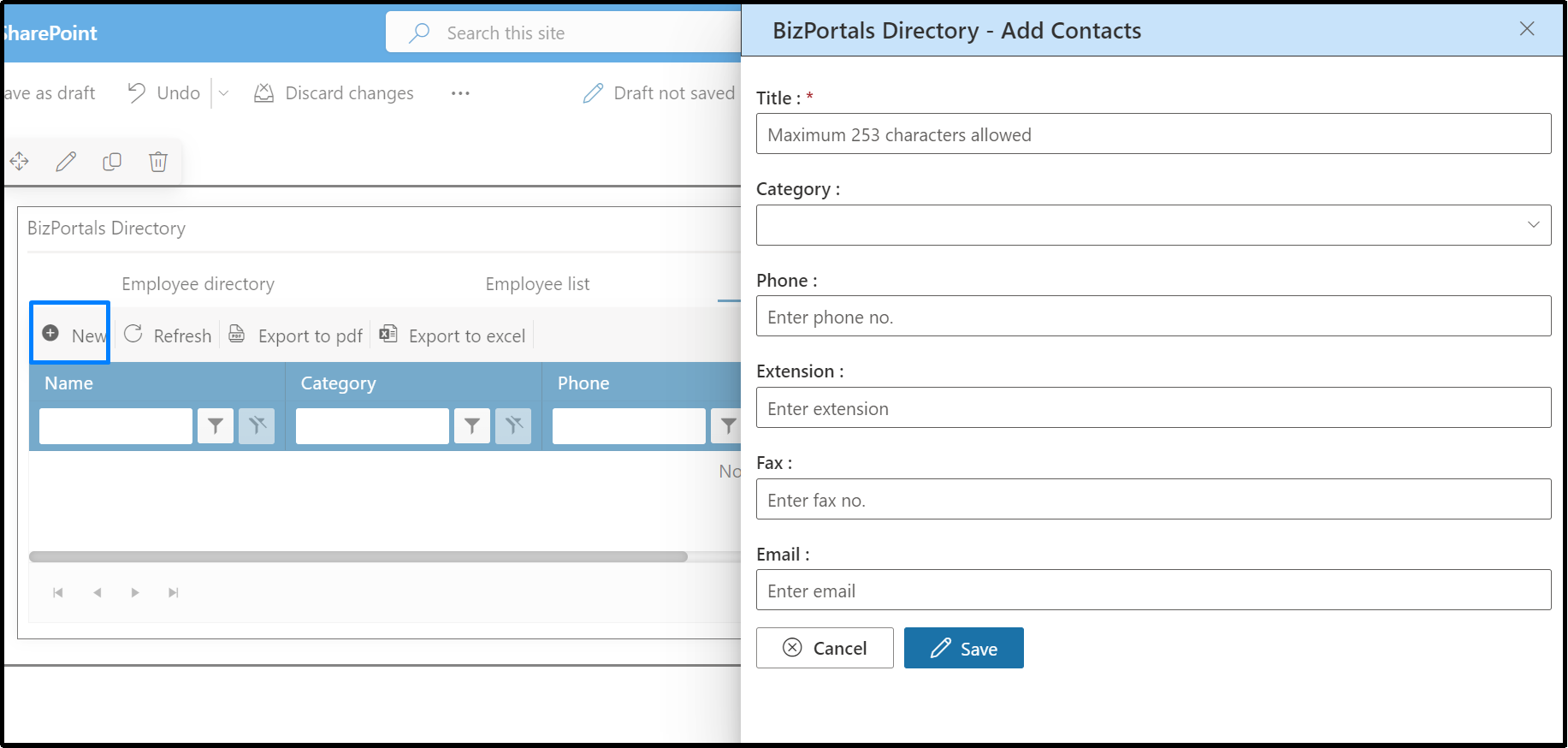Viewport: 1568px width, 748px height.
Task: Click the Fax input field
Action: click(x=1153, y=500)
